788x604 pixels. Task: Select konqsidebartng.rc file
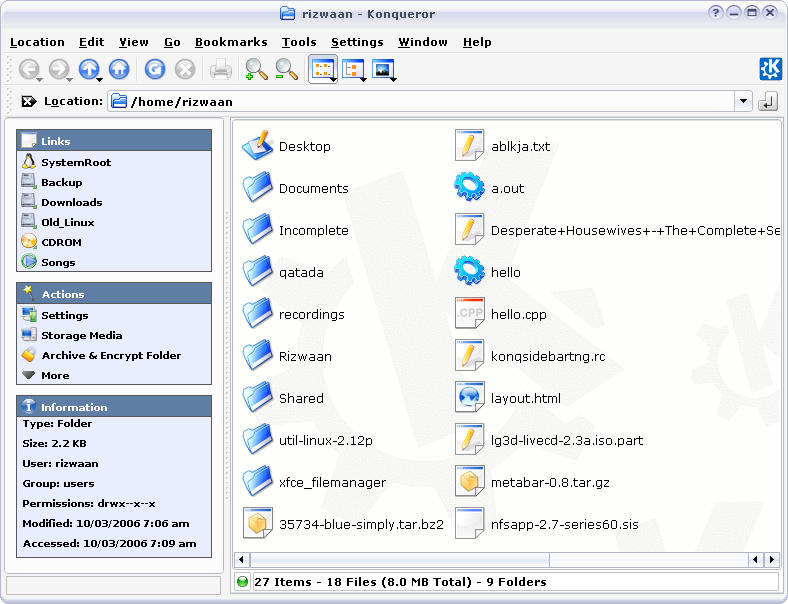coord(530,356)
